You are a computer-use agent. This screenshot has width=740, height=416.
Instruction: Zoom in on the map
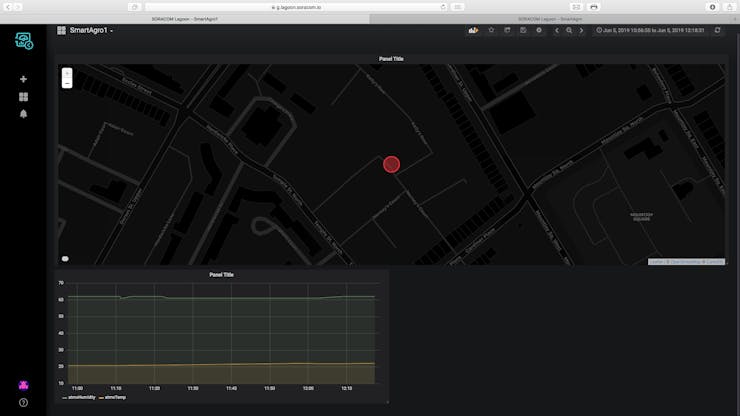pyautogui.click(x=67, y=73)
